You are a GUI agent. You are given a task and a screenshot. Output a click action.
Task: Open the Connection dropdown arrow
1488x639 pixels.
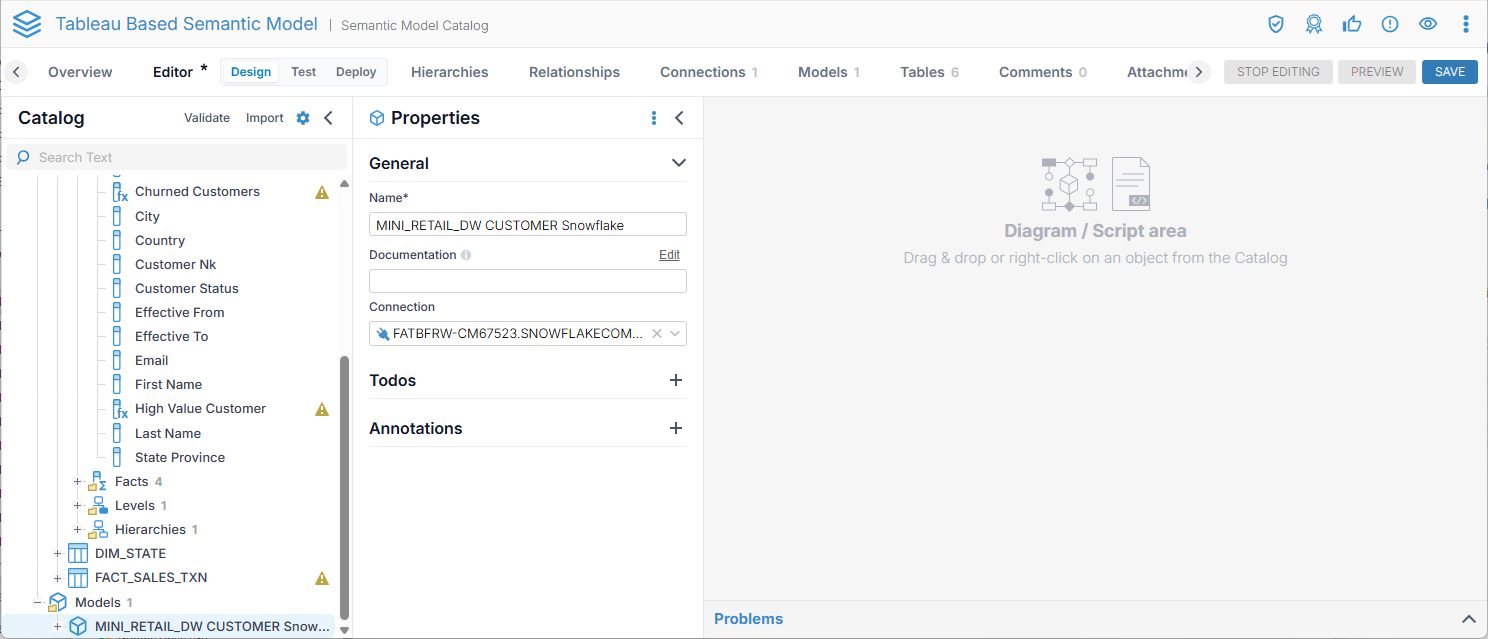click(675, 334)
